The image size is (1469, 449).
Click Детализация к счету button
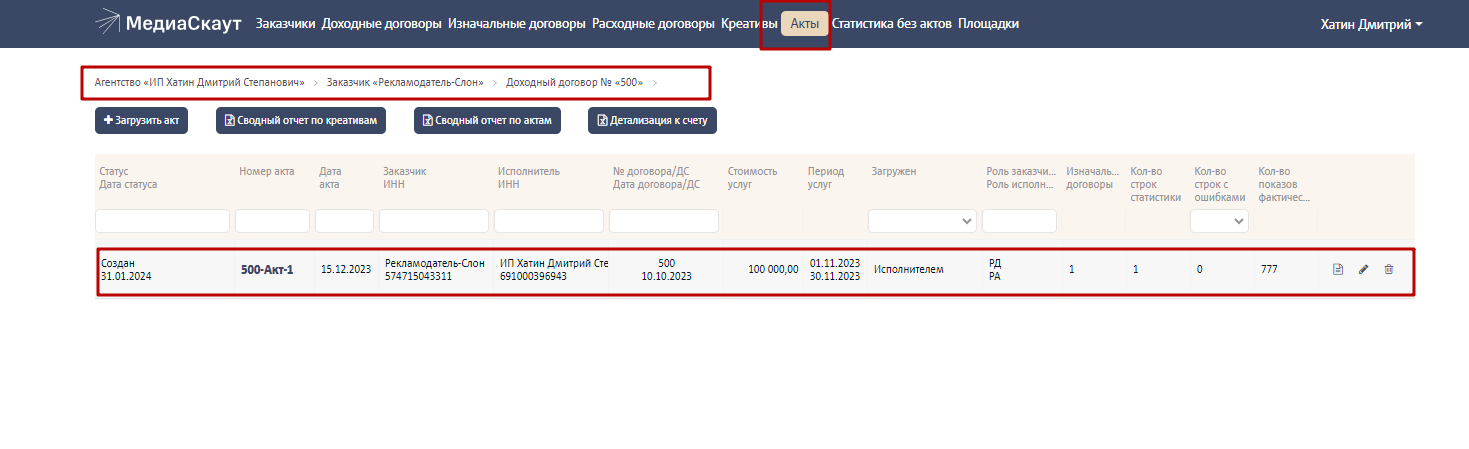click(x=652, y=120)
